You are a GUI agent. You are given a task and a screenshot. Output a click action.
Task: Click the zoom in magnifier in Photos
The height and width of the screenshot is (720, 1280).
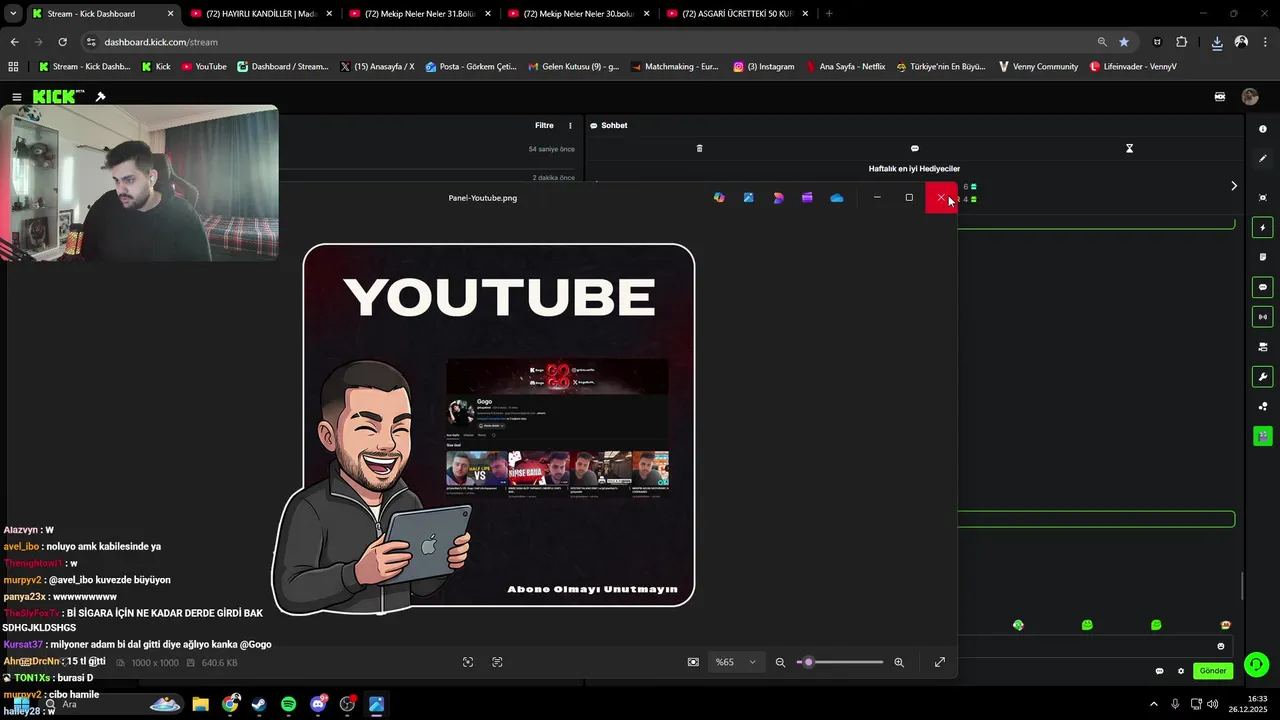tap(899, 662)
